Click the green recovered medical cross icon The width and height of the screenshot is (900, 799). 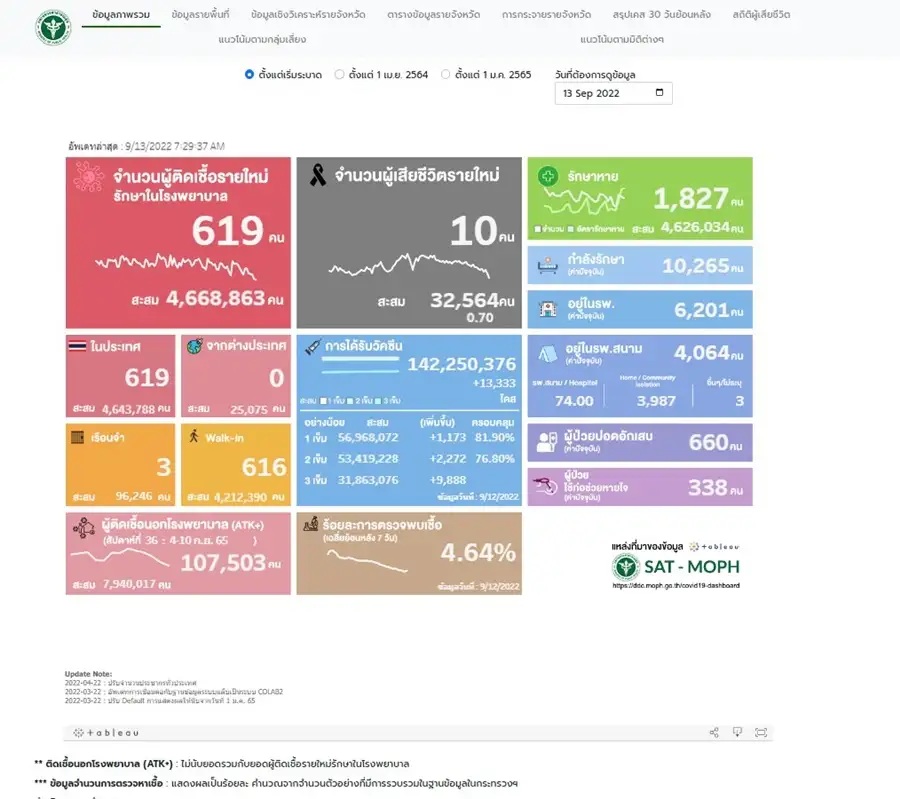tap(549, 176)
